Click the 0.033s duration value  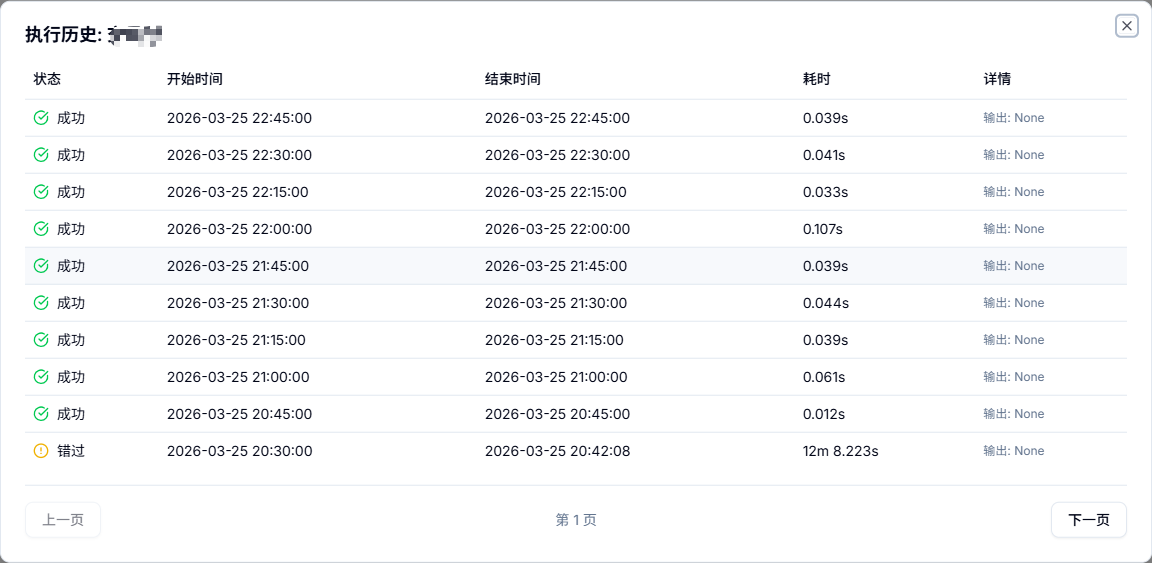point(826,192)
